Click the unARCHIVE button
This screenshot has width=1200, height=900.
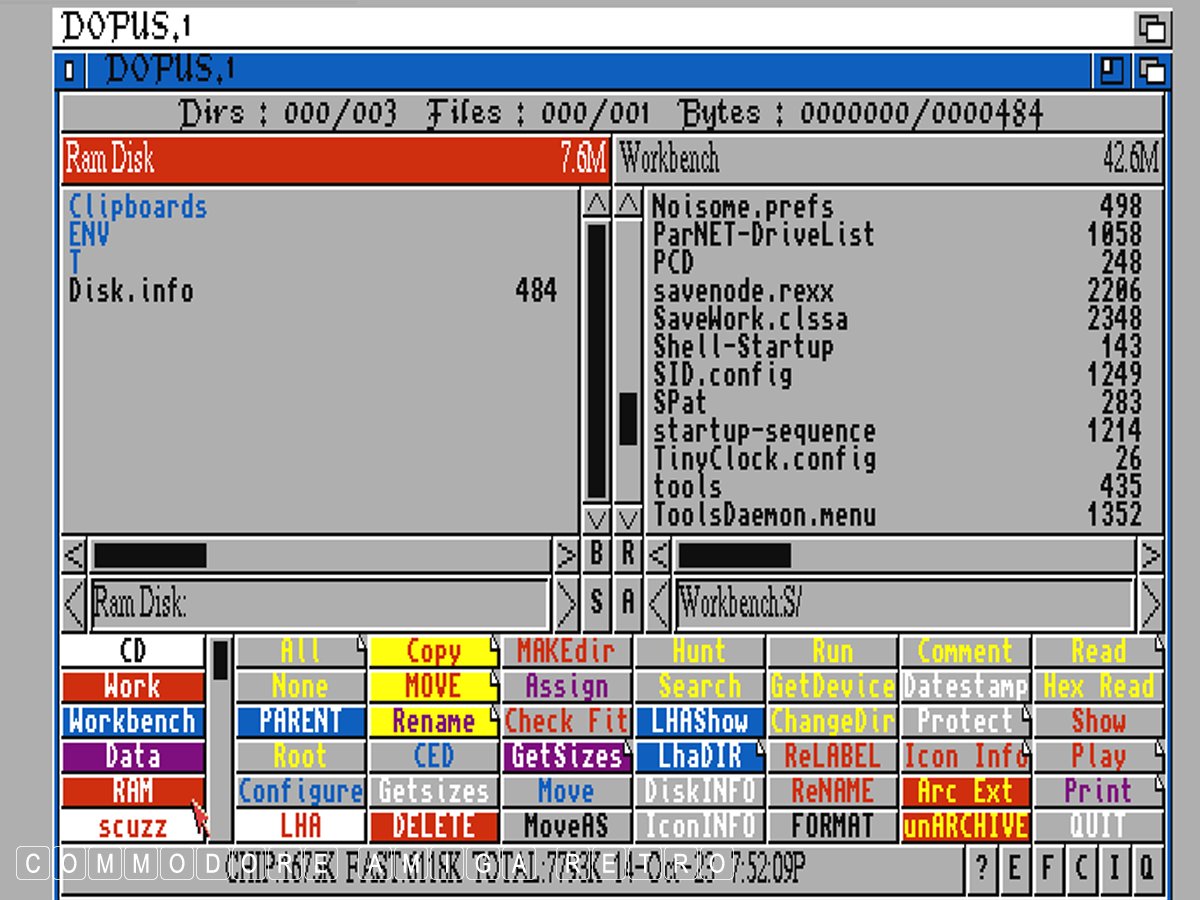point(965,826)
